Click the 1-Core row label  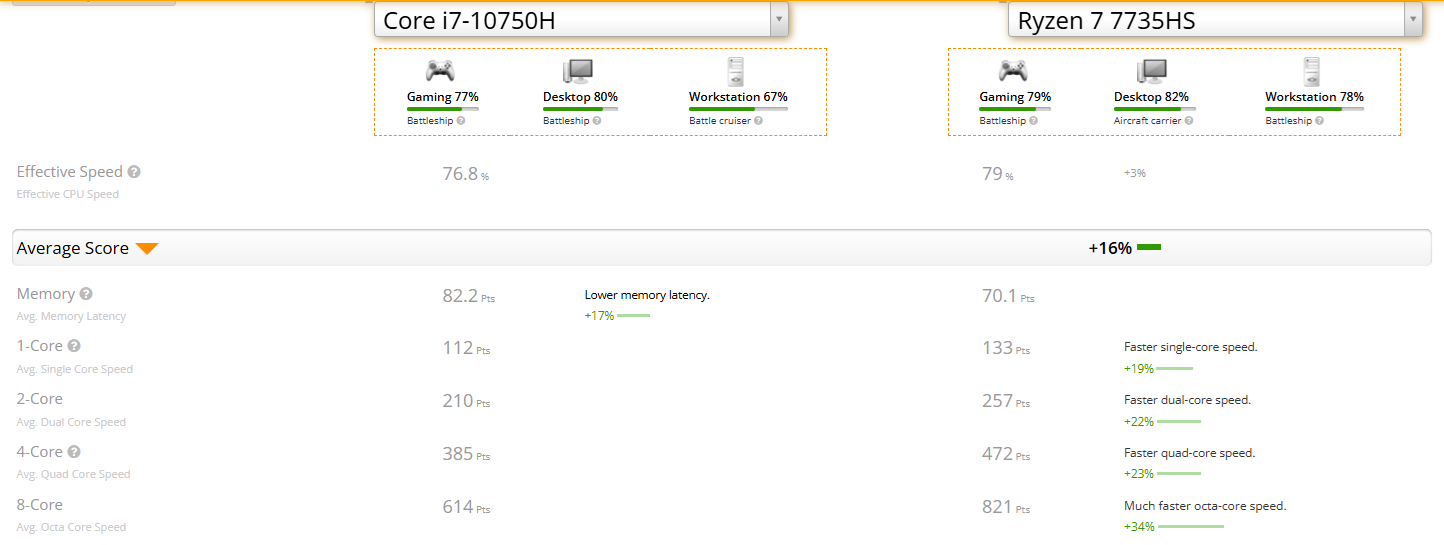coord(40,346)
